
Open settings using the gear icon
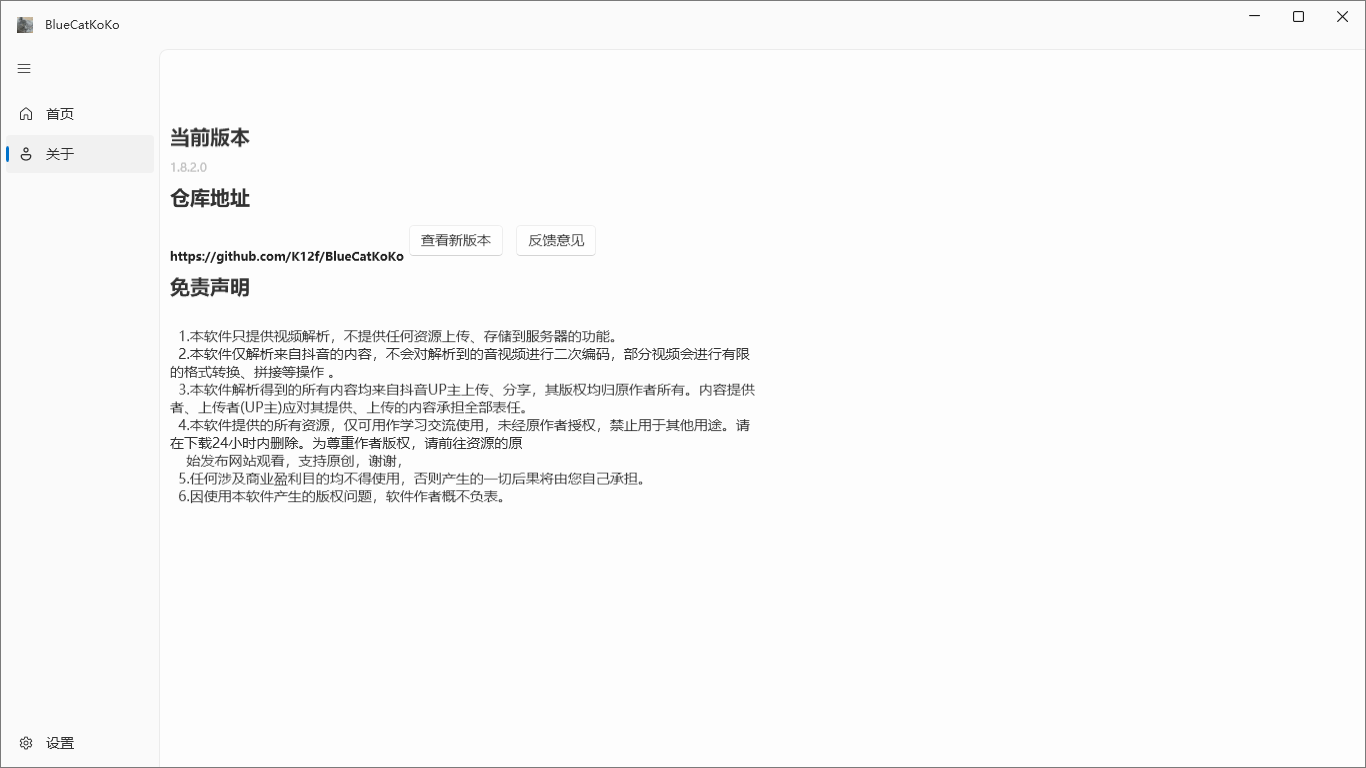(25, 743)
